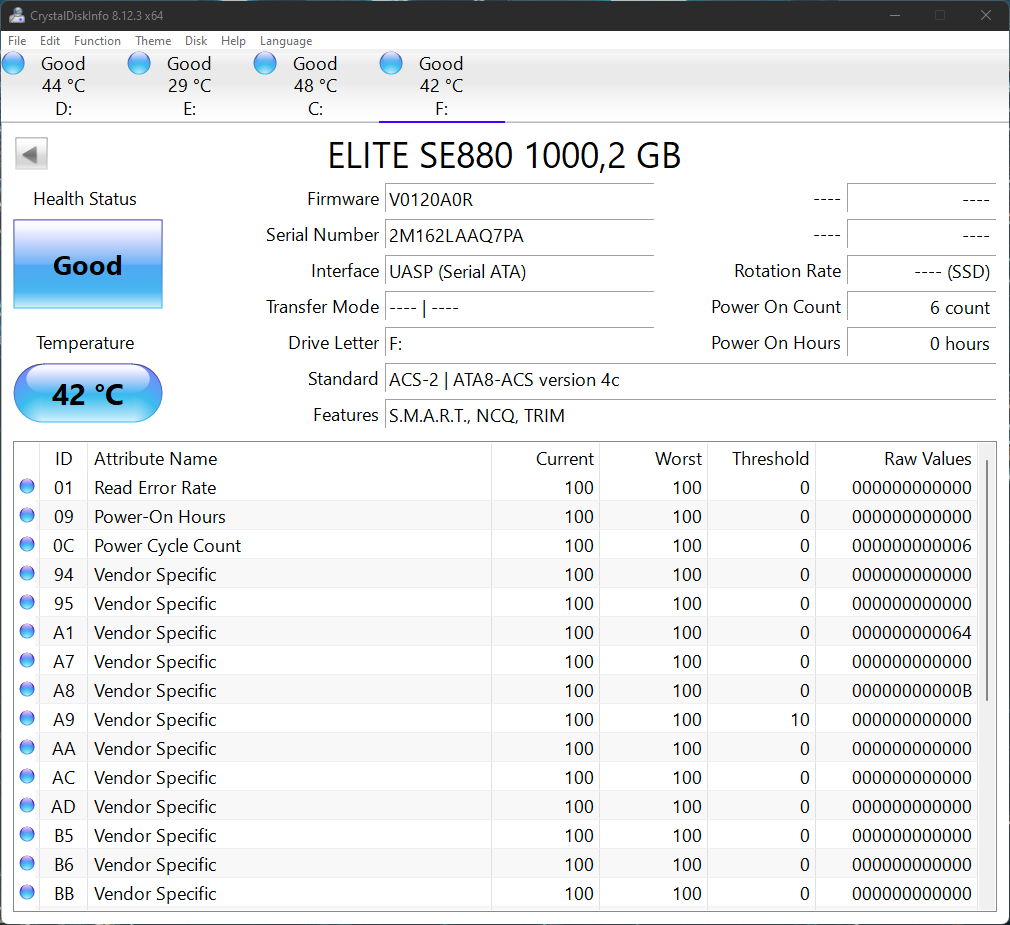Screen dimensions: 1010x925
Task: Click the Interface field UASP (Serial ATA)
Action: [x=519, y=272]
